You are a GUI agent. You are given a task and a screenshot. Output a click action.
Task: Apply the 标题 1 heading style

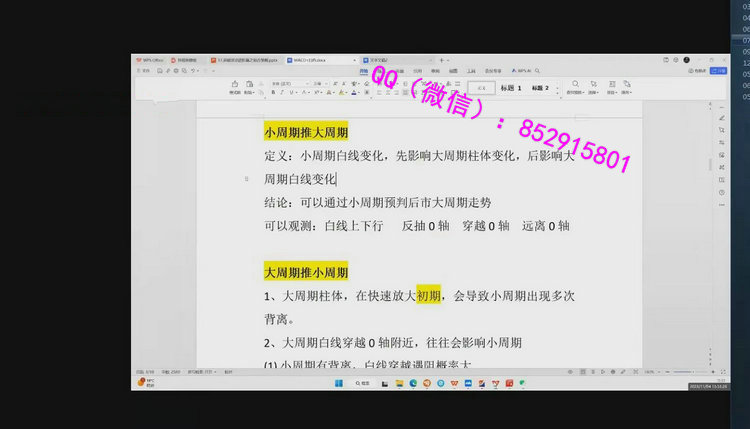tap(512, 88)
